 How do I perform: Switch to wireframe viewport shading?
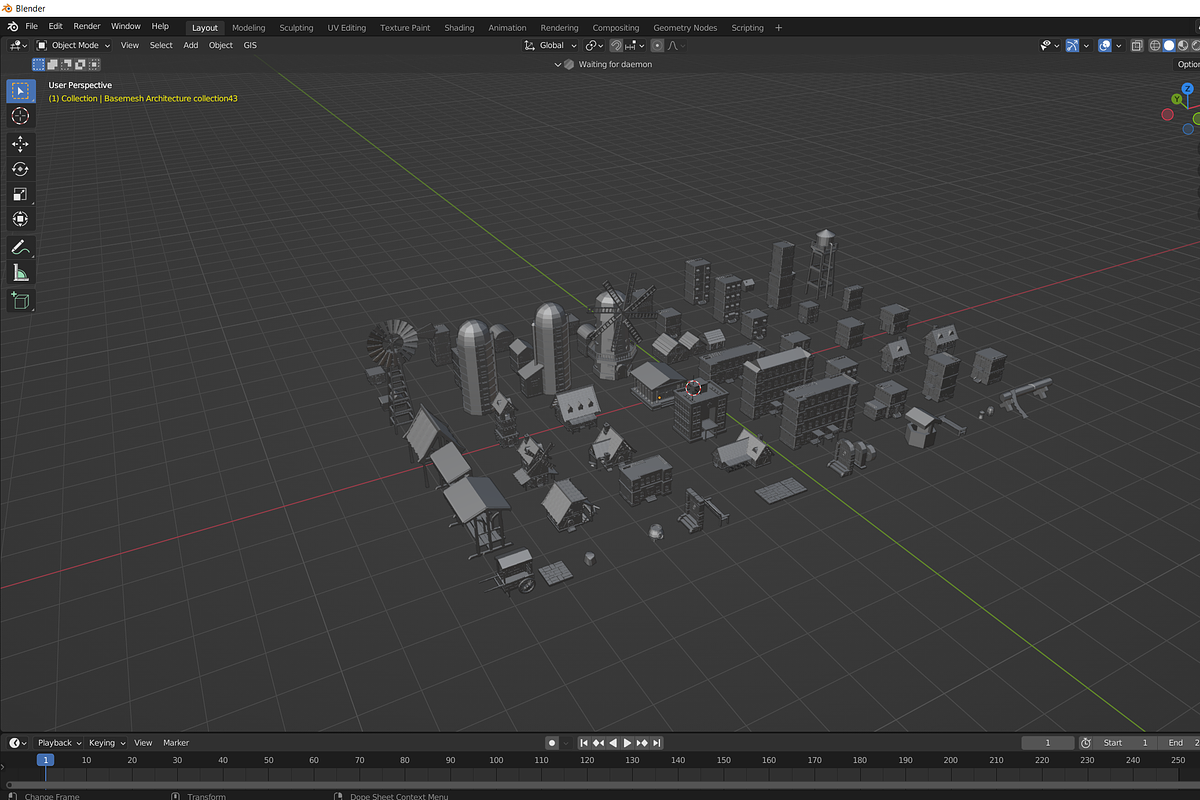click(1155, 45)
